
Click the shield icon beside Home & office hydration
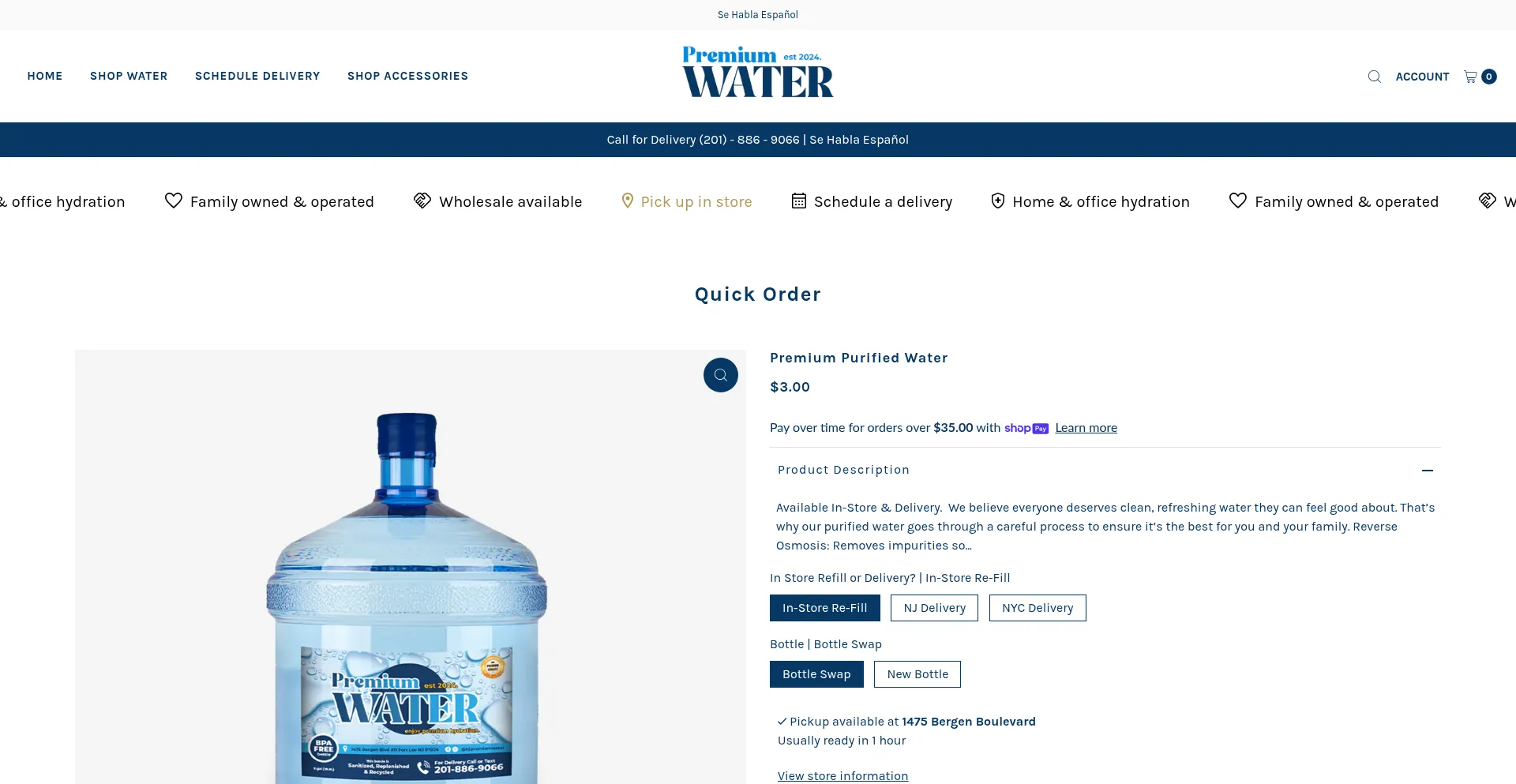pyautogui.click(x=998, y=201)
